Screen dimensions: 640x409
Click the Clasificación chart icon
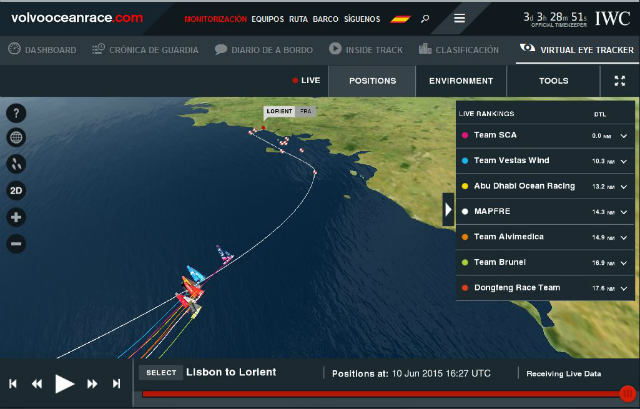coord(425,49)
